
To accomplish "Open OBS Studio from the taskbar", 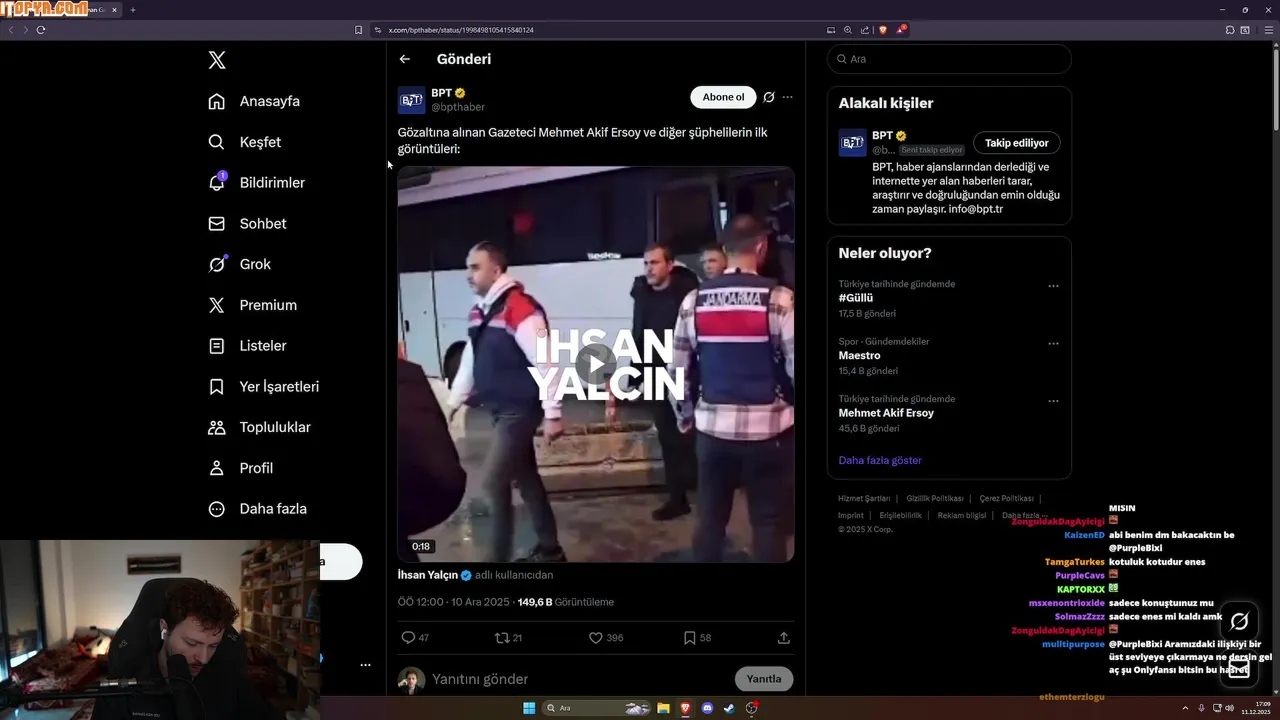I will (x=751, y=708).
